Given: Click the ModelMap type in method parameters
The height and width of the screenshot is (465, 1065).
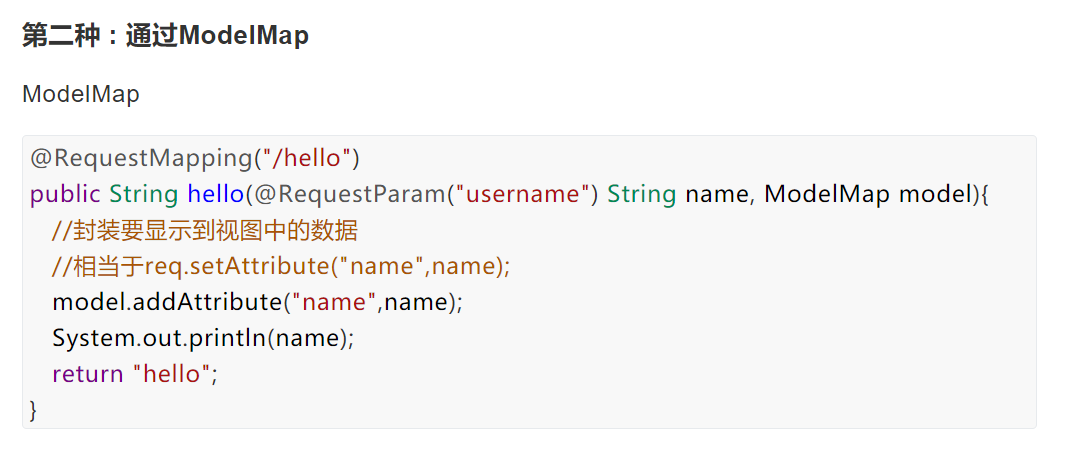Looking at the screenshot, I should point(826,193).
